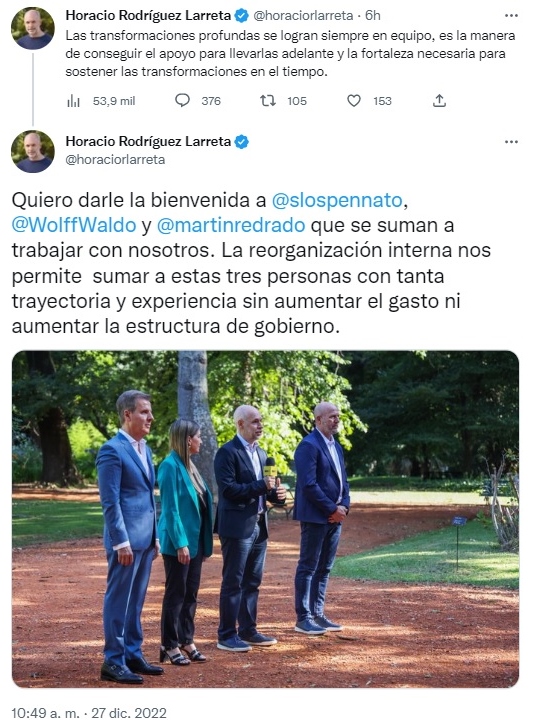Visit the @martinredrado mention link
This screenshot has width=533, height=720.
tap(231, 225)
